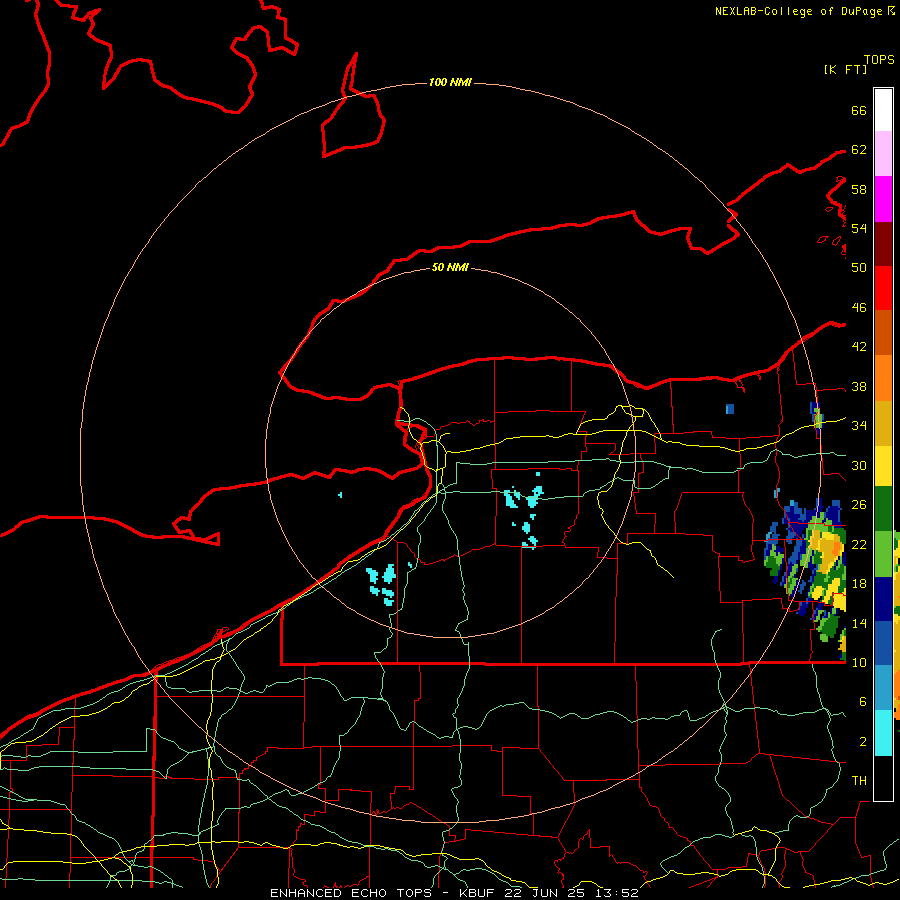Click the 54 legend value
The height and width of the screenshot is (900, 900).
859,228
